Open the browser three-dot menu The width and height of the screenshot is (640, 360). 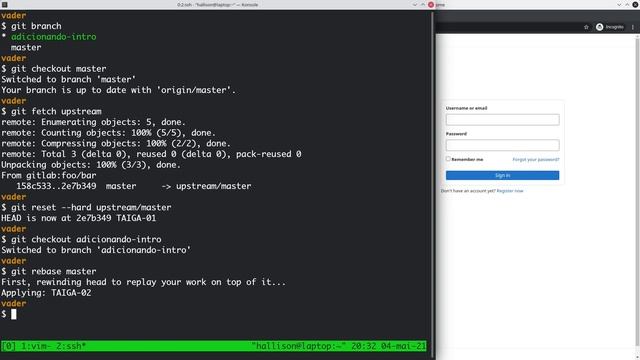pyautogui.click(x=633, y=27)
